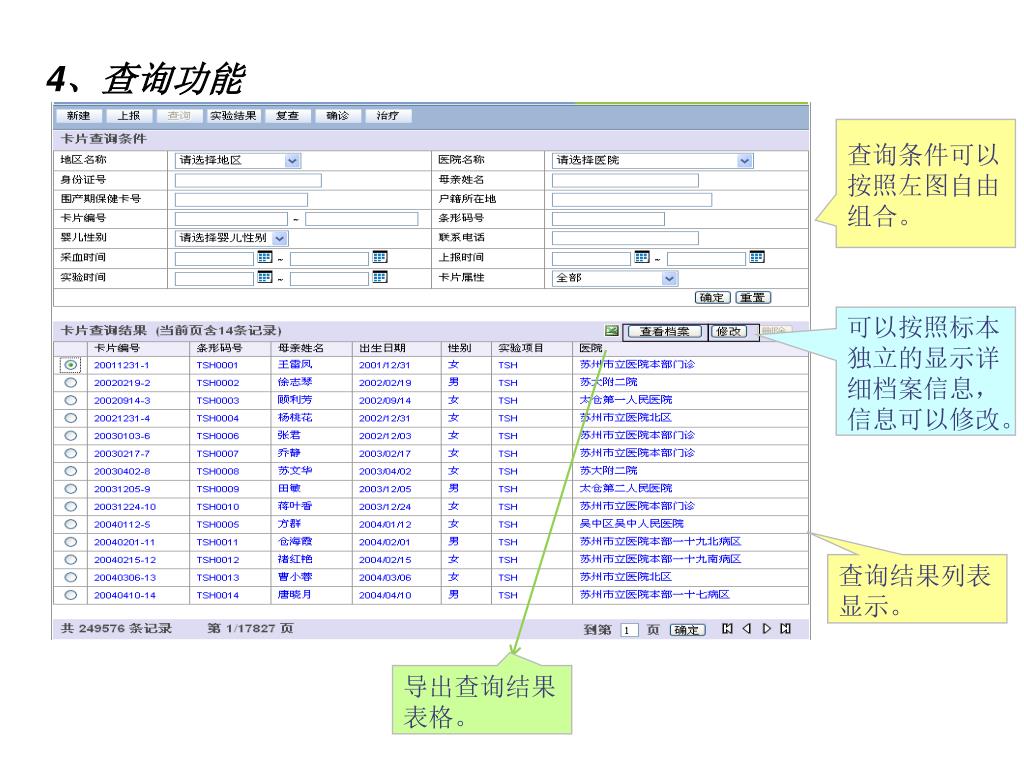
Task: Click the 身份证号 input field
Action: coord(248,180)
